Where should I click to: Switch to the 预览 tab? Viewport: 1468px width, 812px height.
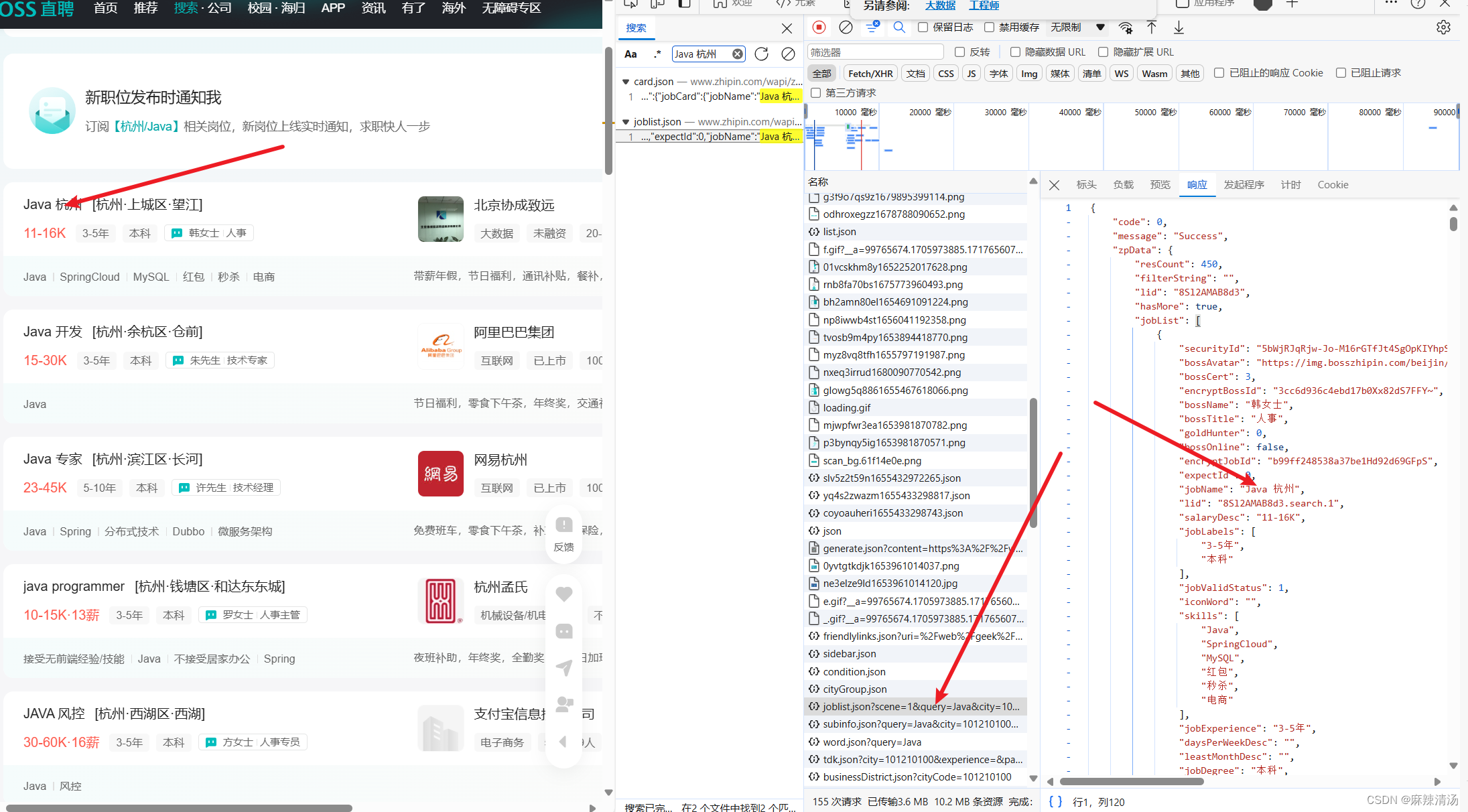click(x=1160, y=185)
